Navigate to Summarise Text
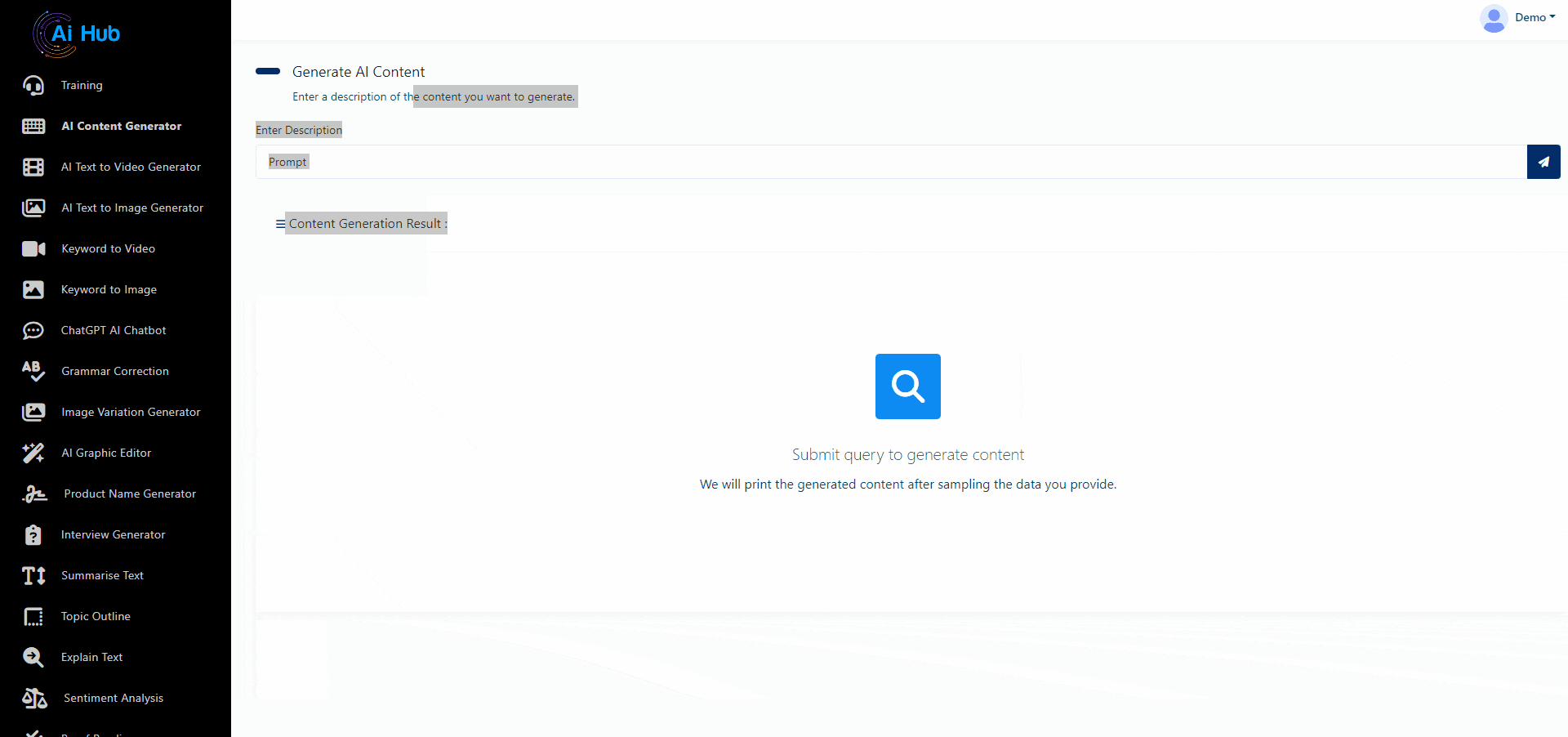The width and height of the screenshot is (1568, 737). click(102, 575)
